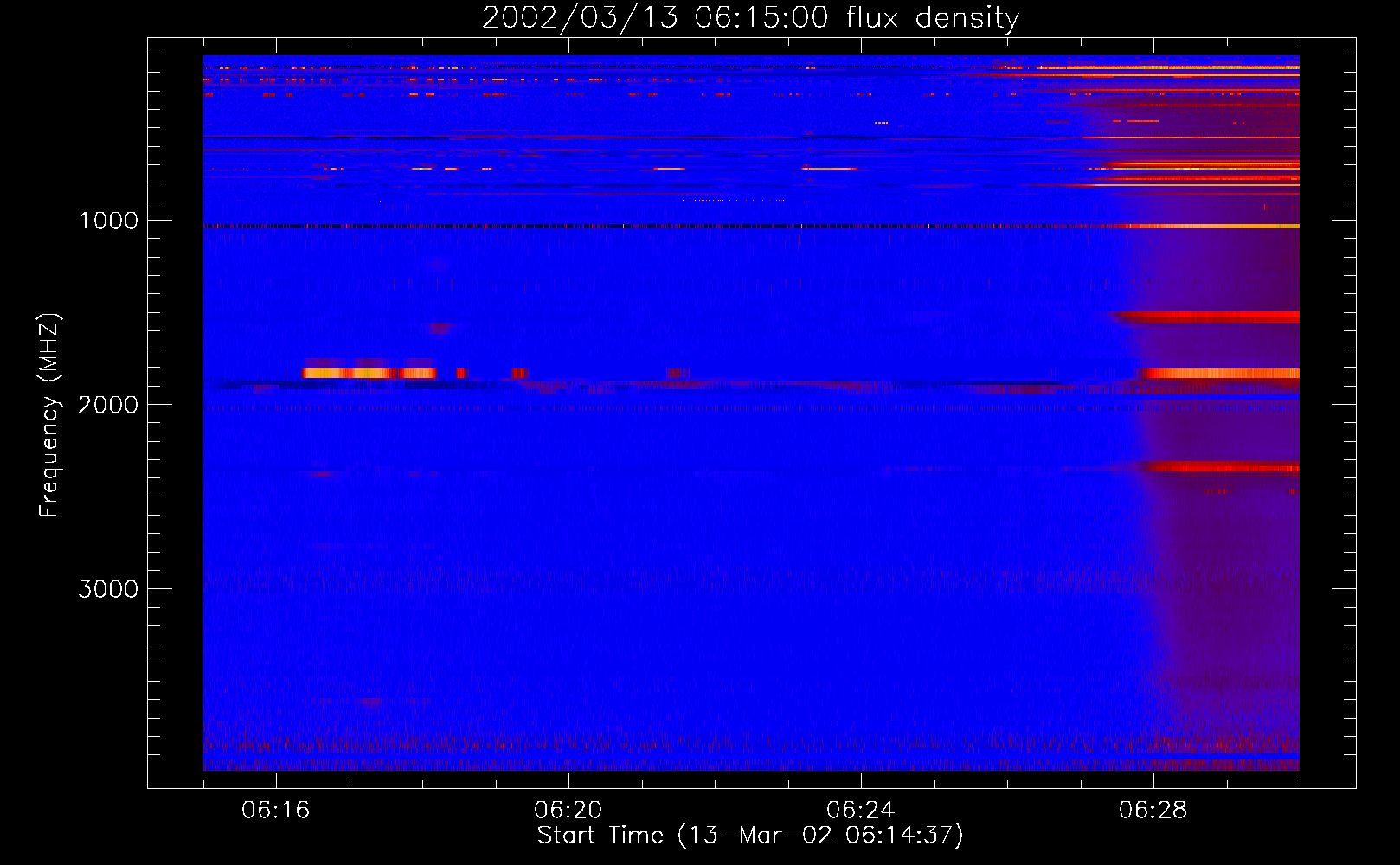Click the 06:16 time tick label

pyautogui.click(x=276, y=811)
